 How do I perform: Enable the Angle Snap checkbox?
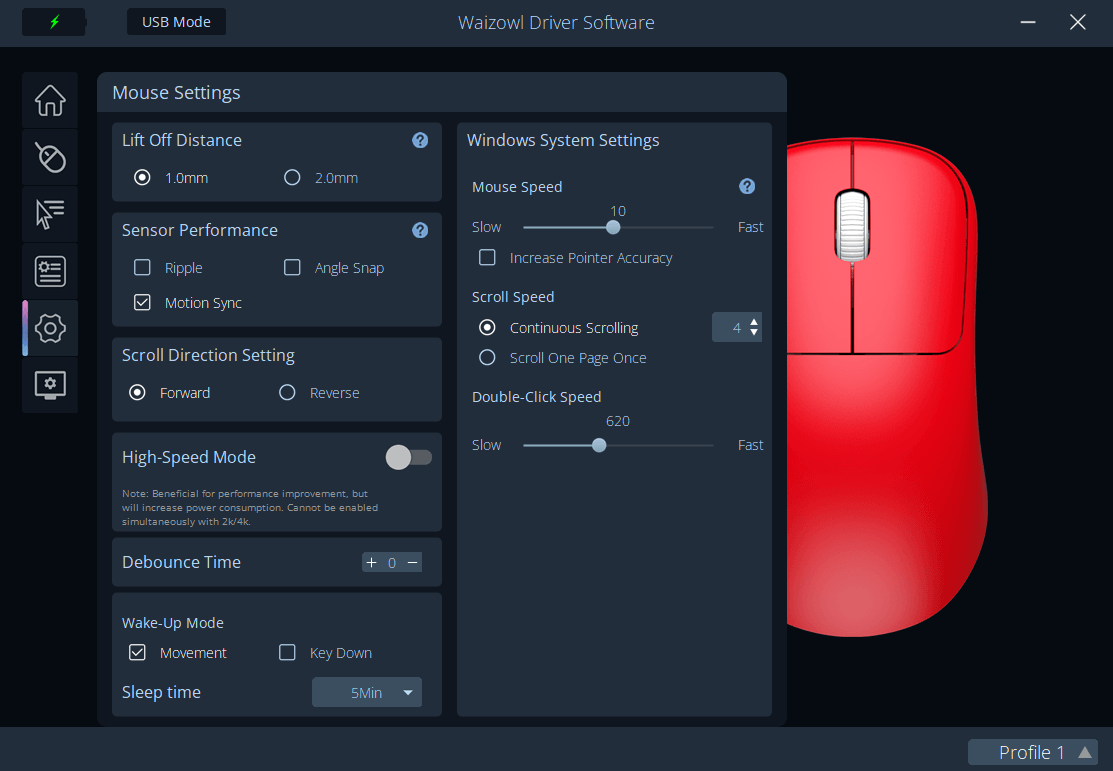click(292, 267)
